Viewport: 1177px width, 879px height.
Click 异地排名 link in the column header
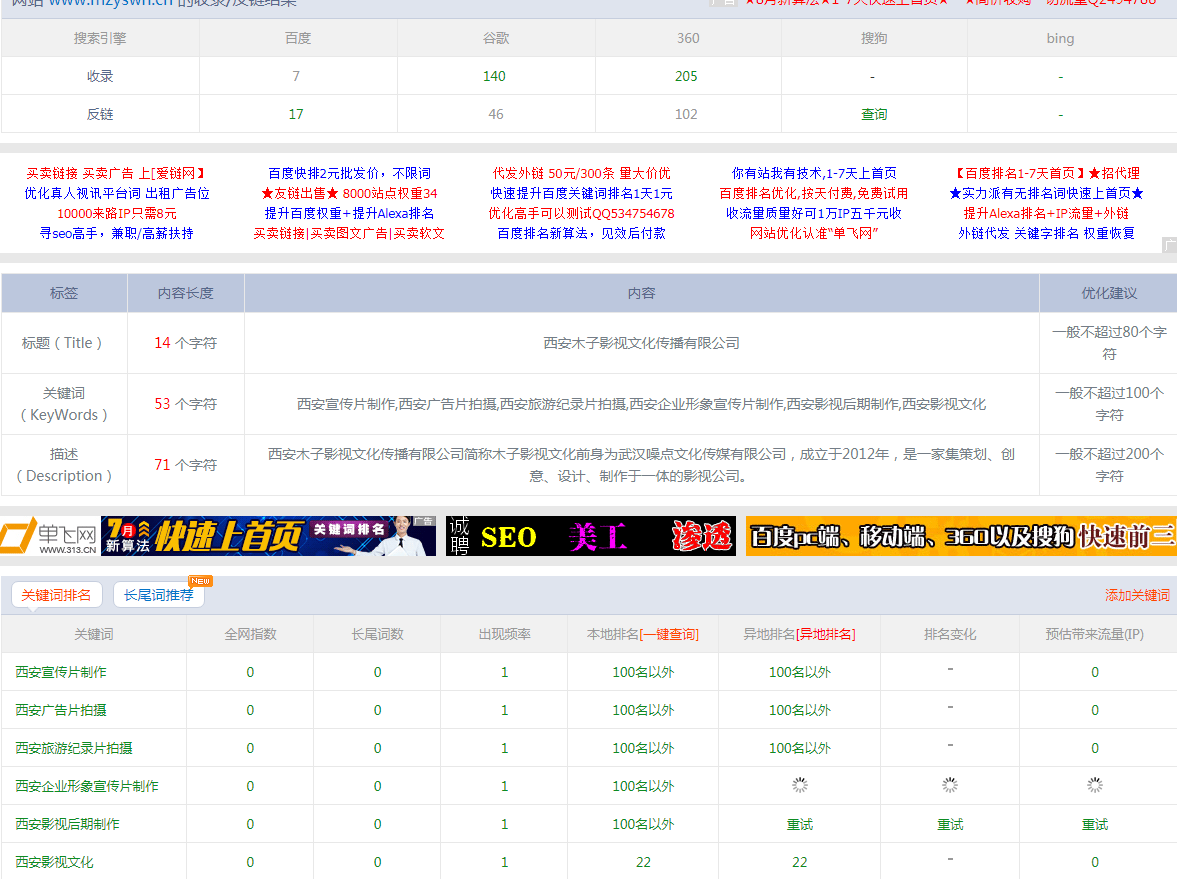tap(825, 635)
